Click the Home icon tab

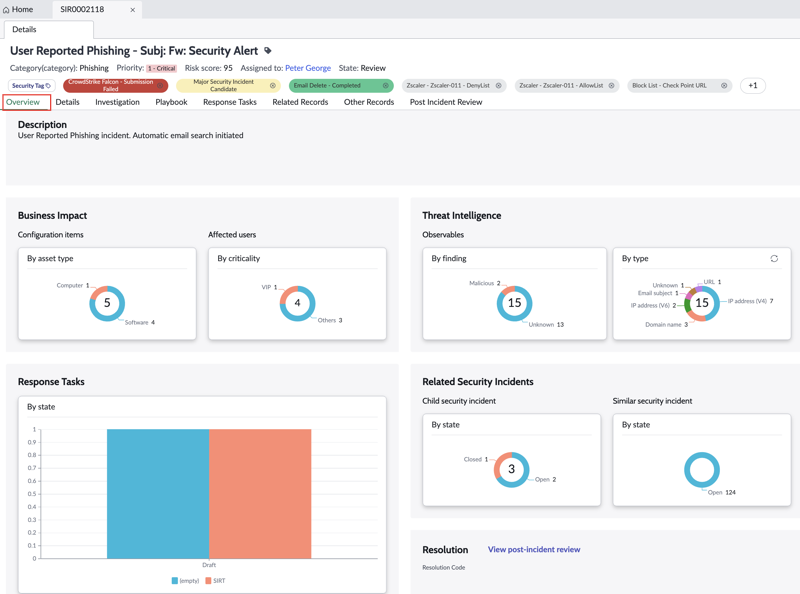point(18,9)
